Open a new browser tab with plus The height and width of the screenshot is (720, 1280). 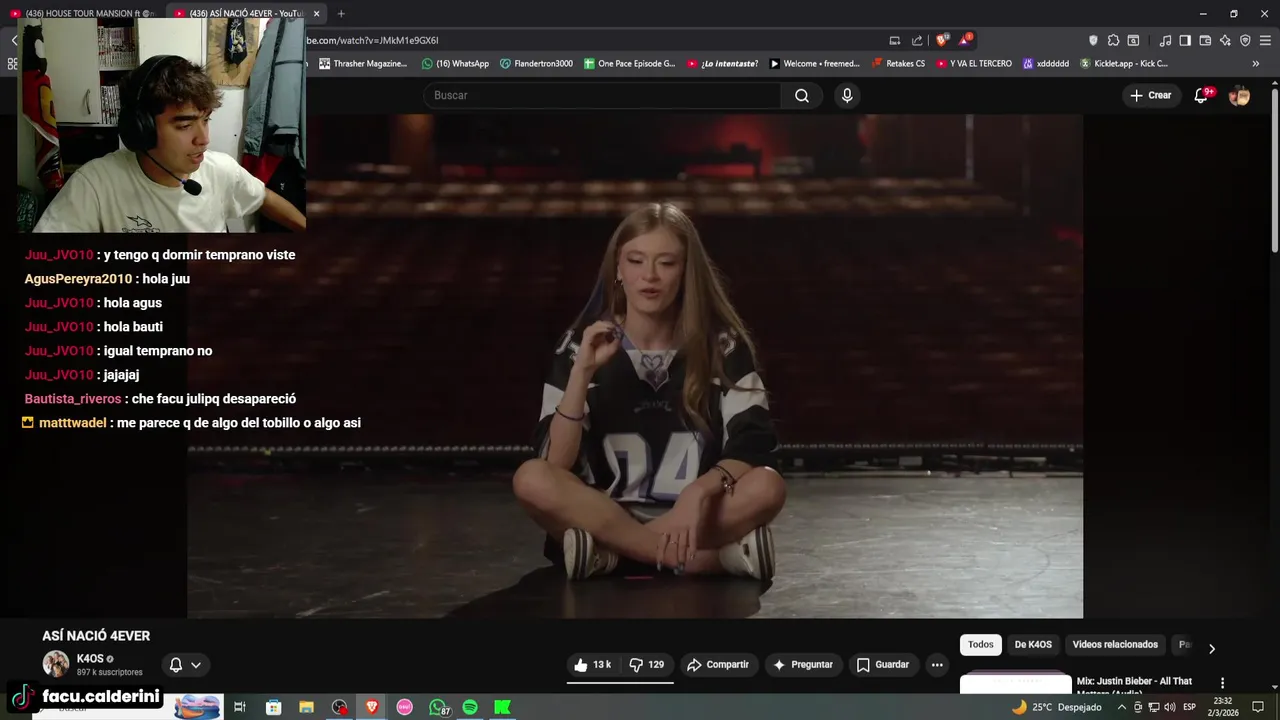(x=341, y=13)
